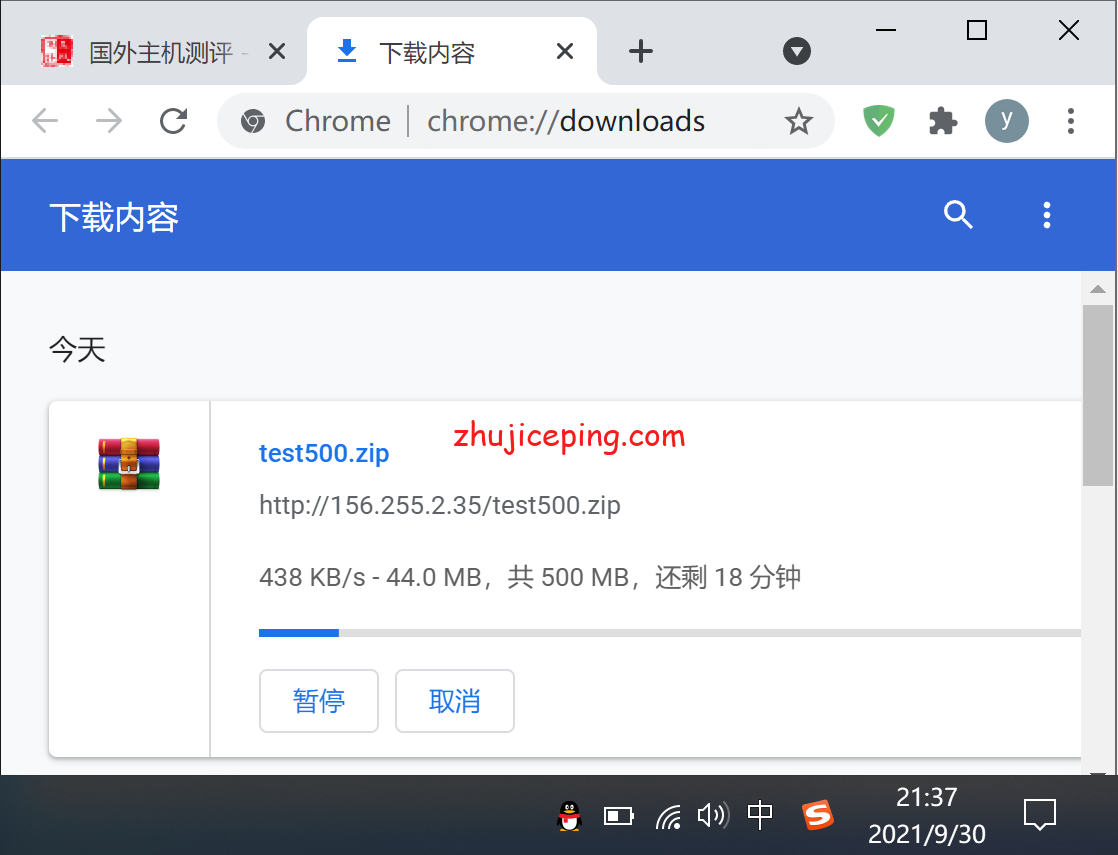This screenshot has width=1118, height=855.
Task: Cancel the download with 取消 button
Action: [455, 701]
